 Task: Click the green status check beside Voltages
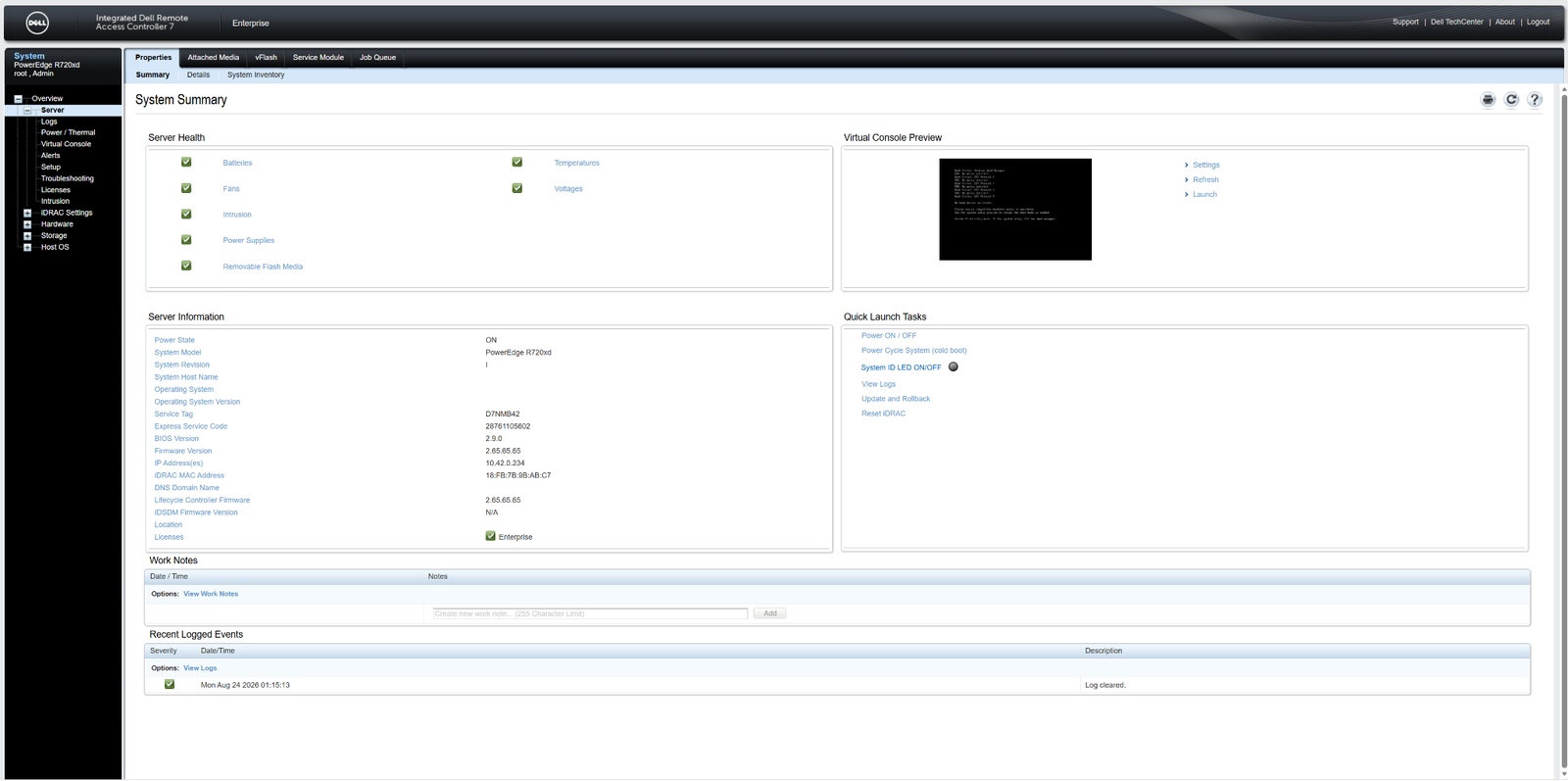click(x=517, y=188)
